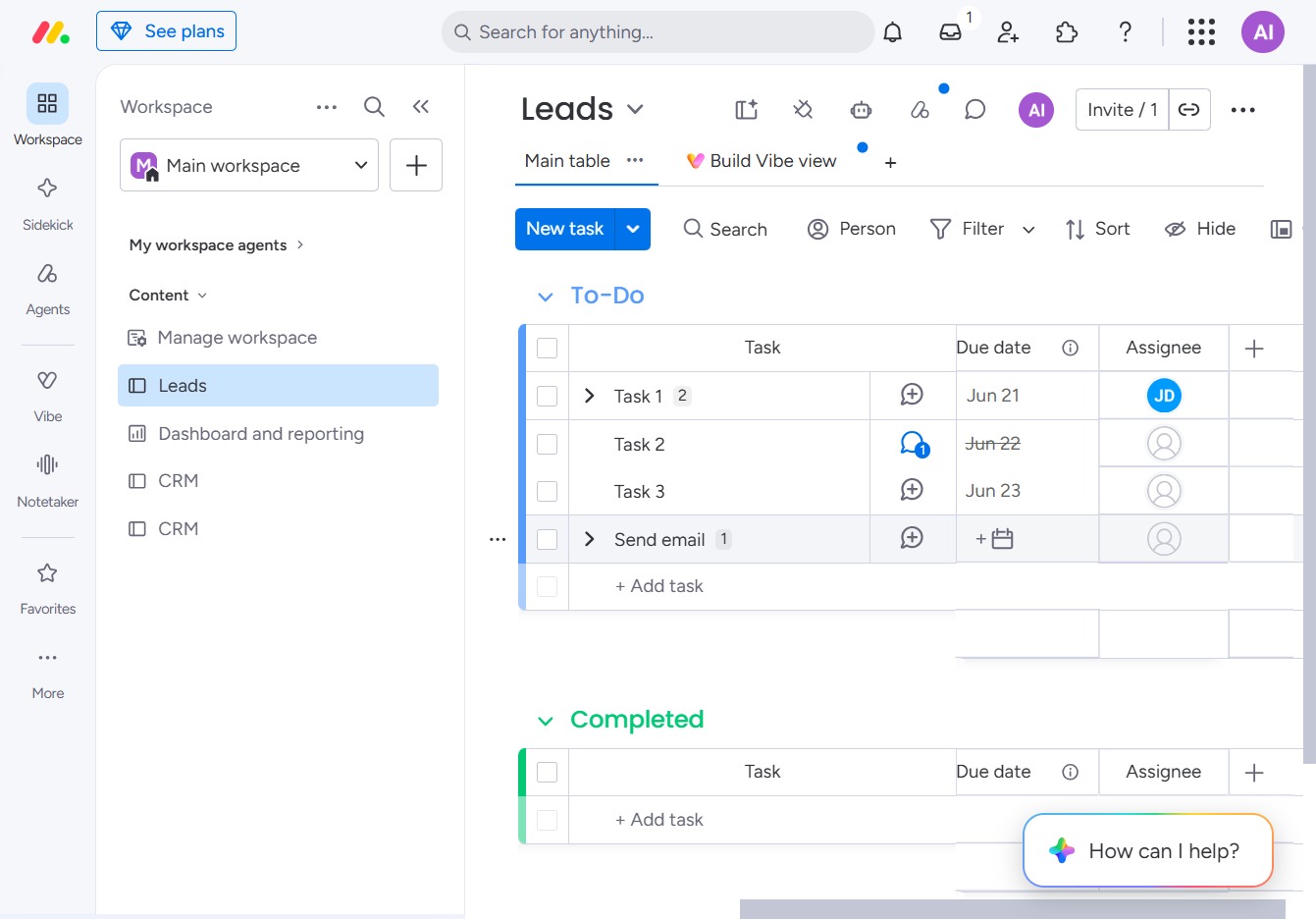Switch to Main table tab
Image resolution: width=1316 pixels, height=919 pixels.
click(567, 161)
